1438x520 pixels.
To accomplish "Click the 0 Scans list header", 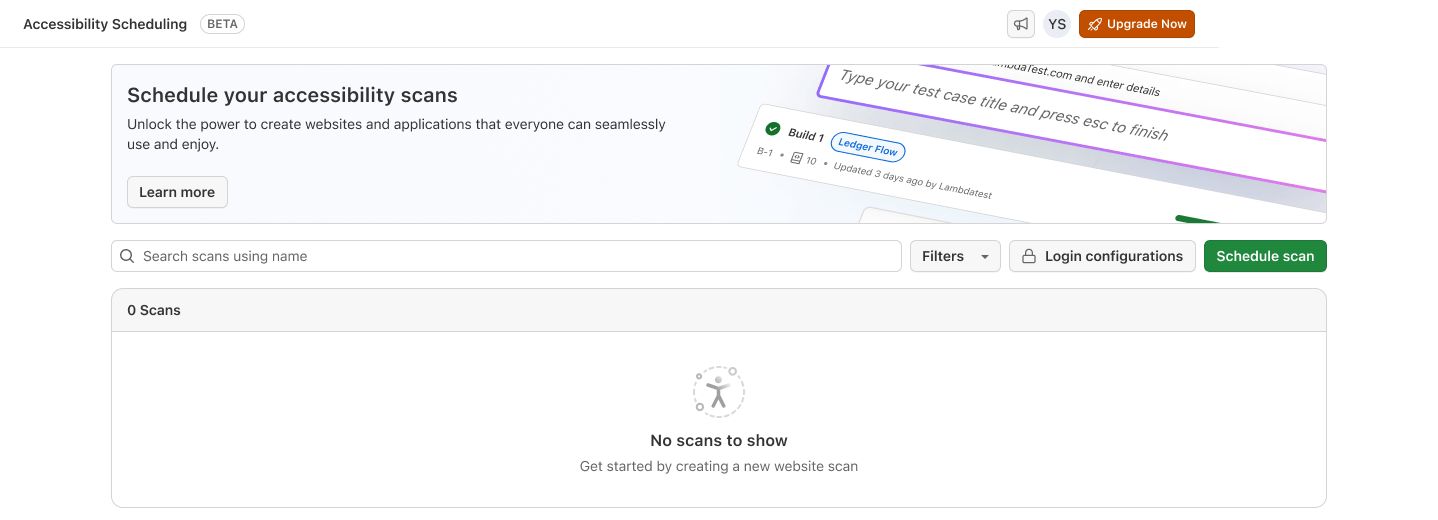I will coord(154,310).
